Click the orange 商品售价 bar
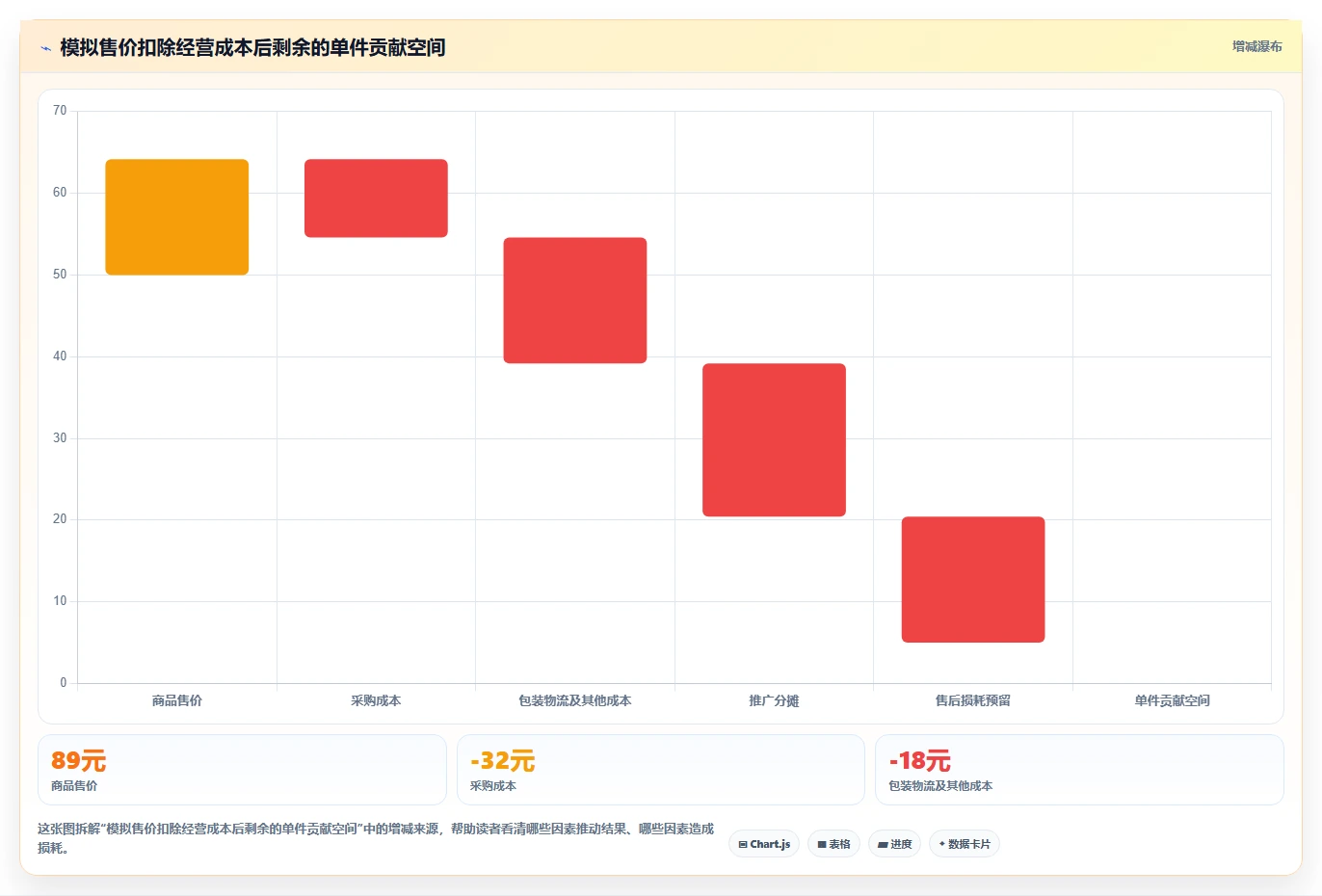The width and height of the screenshot is (1322, 896). (177, 217)
